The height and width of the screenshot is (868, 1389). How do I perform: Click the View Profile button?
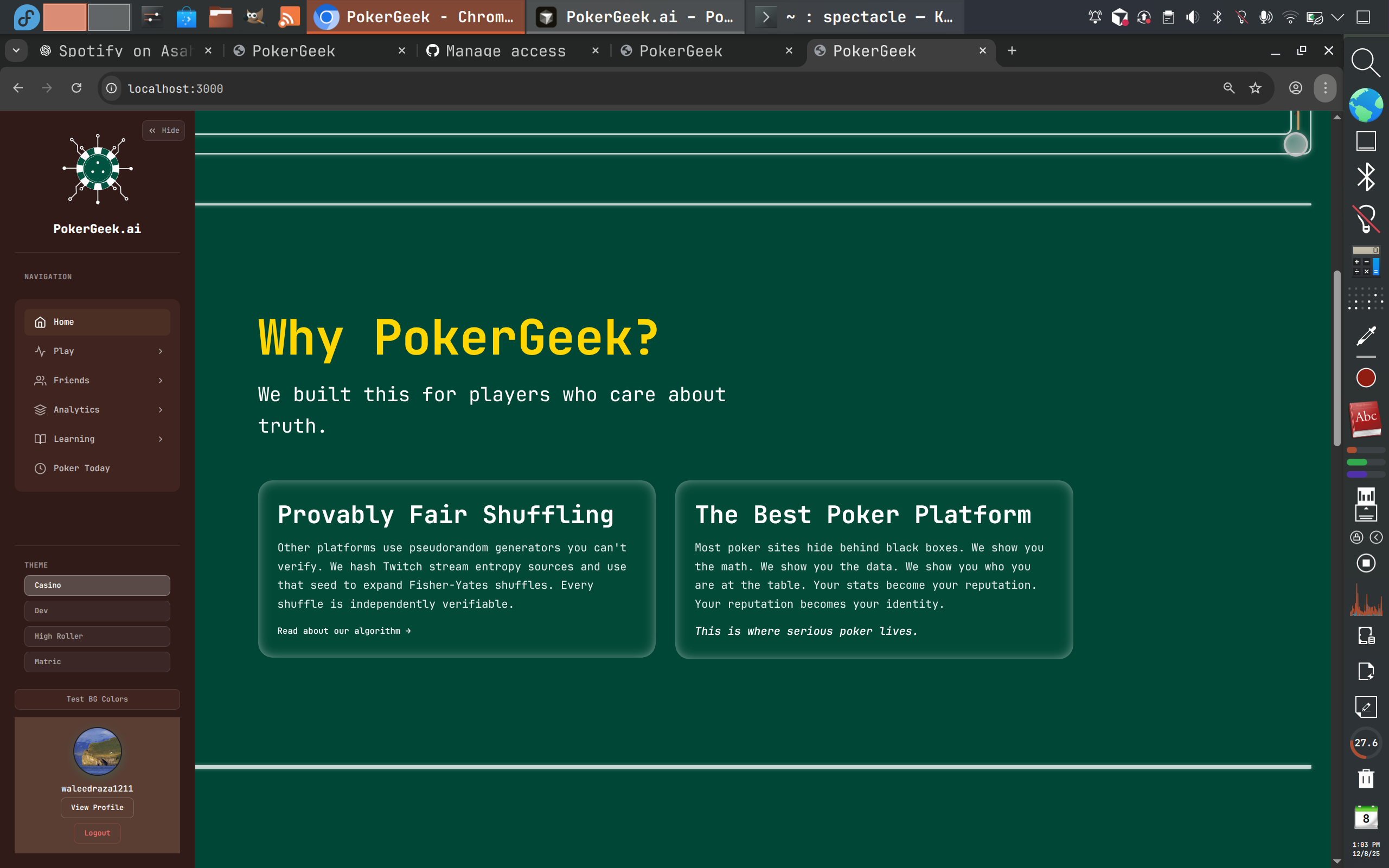(x=97, y=807)
